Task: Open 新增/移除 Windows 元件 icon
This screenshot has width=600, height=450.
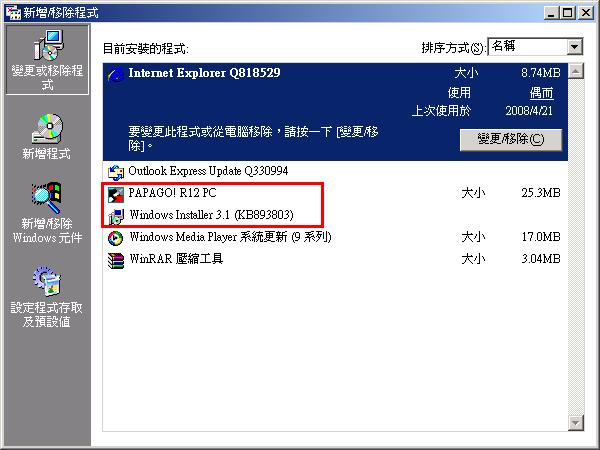Action: (x=47, y=197)
